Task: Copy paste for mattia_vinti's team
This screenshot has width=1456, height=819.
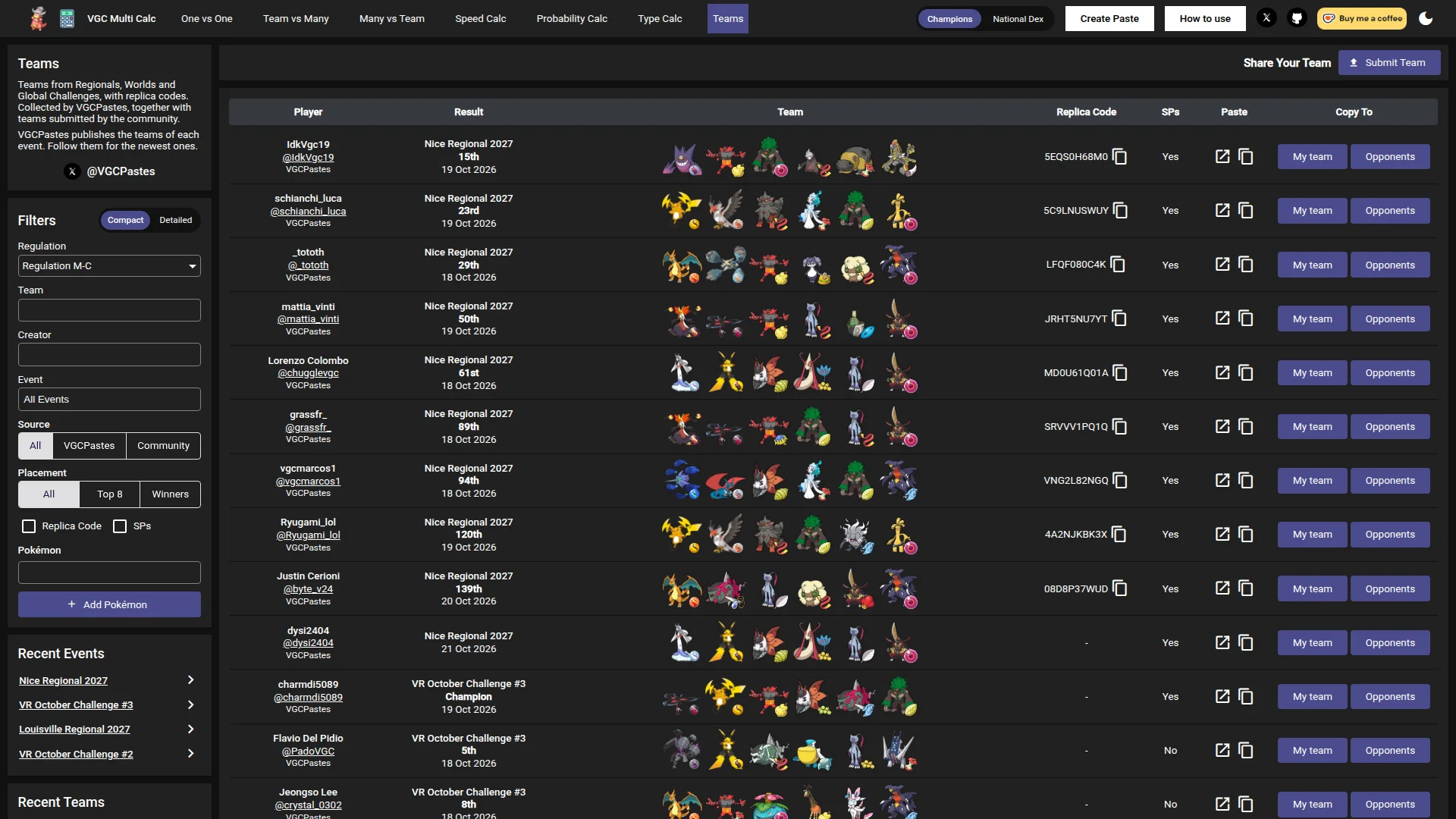Action: pos(1246,318)
